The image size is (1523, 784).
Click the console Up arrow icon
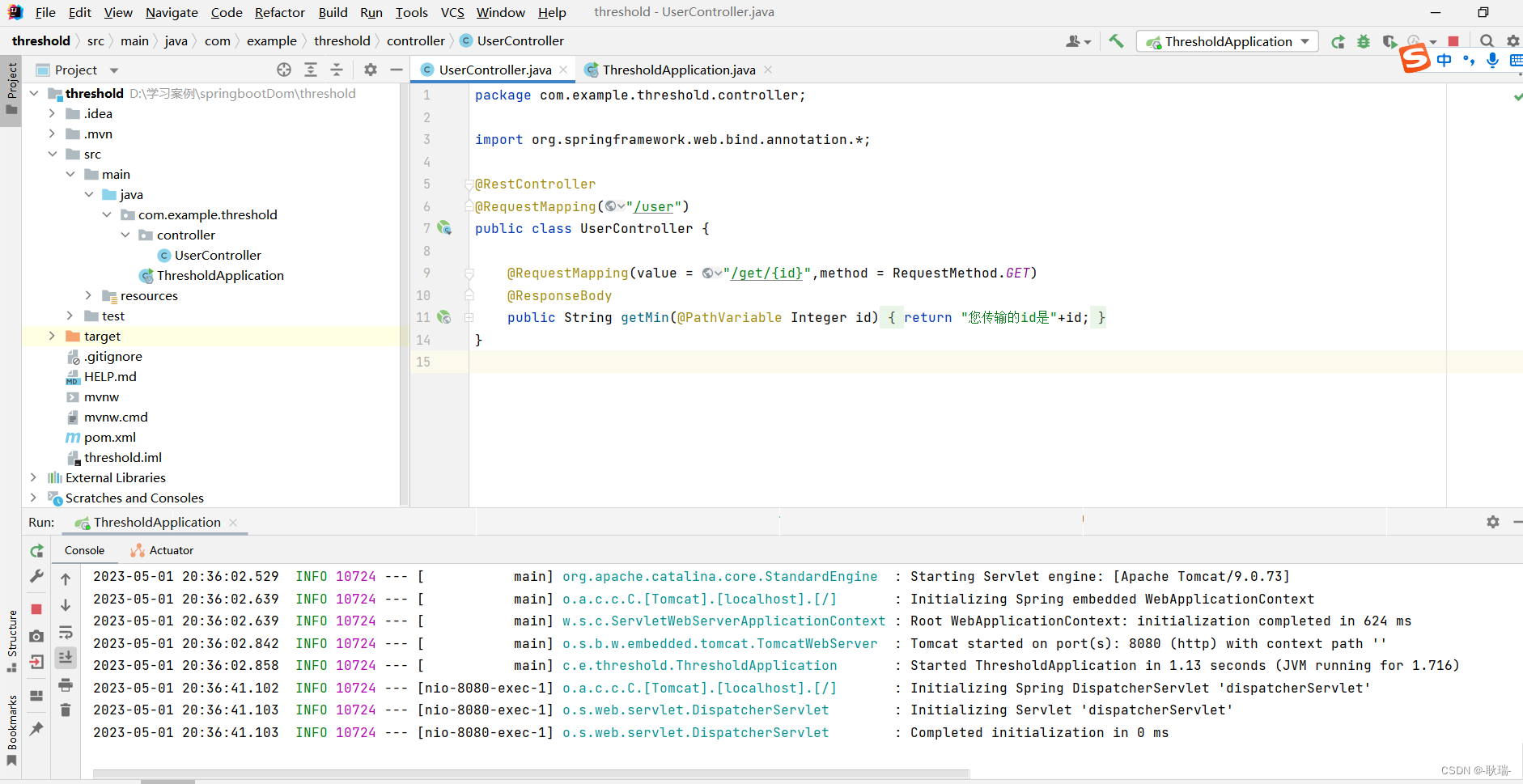coord(66,579)
